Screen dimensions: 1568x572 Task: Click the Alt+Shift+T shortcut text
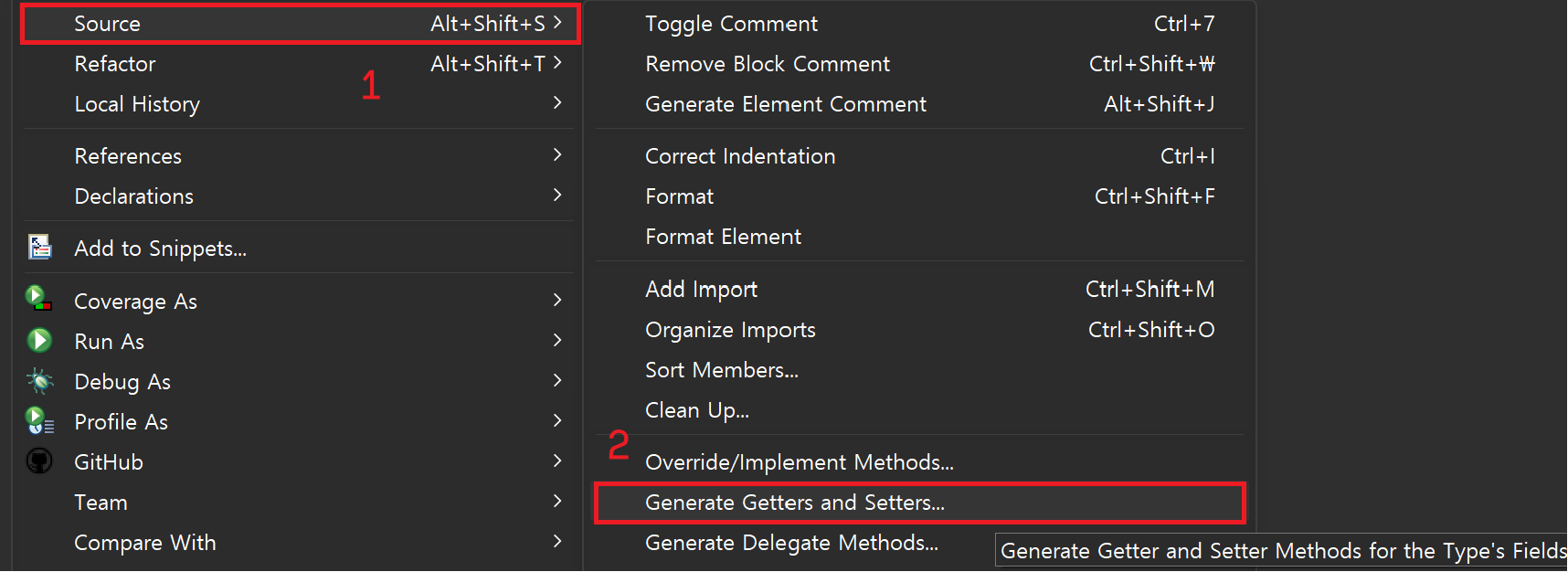pos(488,64)
